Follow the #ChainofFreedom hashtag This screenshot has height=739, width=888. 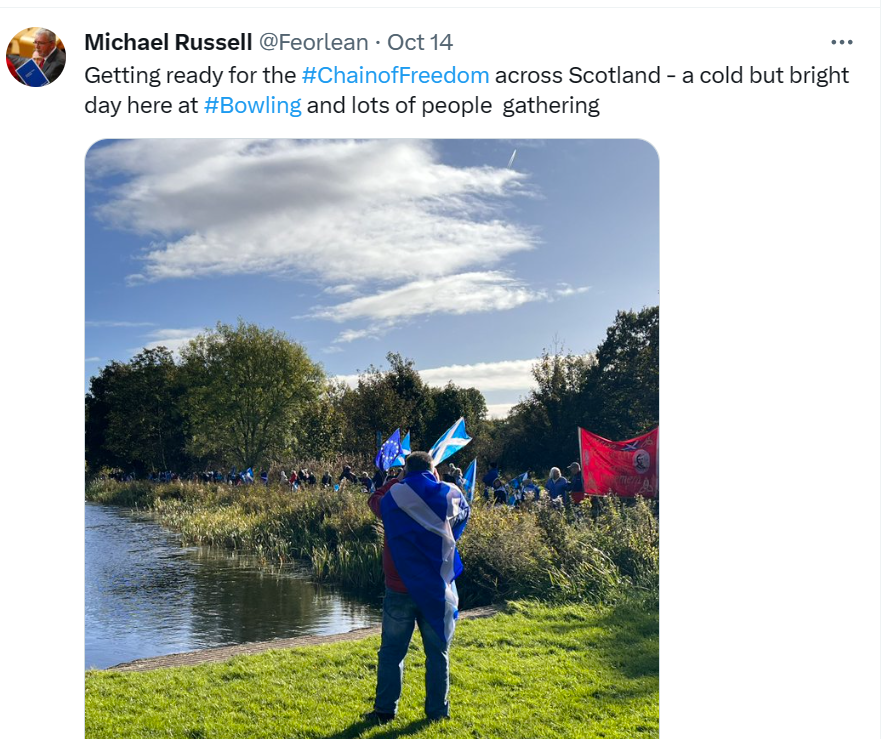coord(395,75)
